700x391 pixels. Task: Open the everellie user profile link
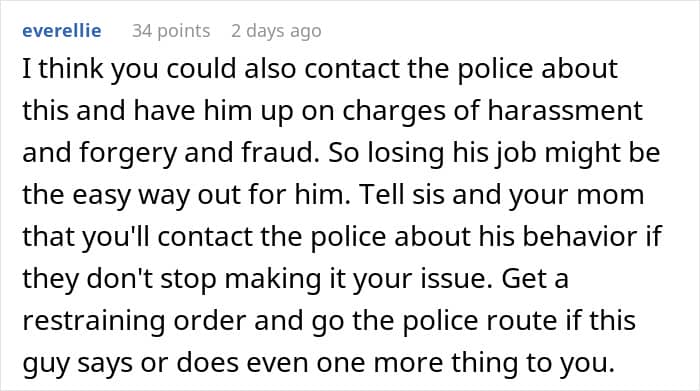[x=62, y=30]
